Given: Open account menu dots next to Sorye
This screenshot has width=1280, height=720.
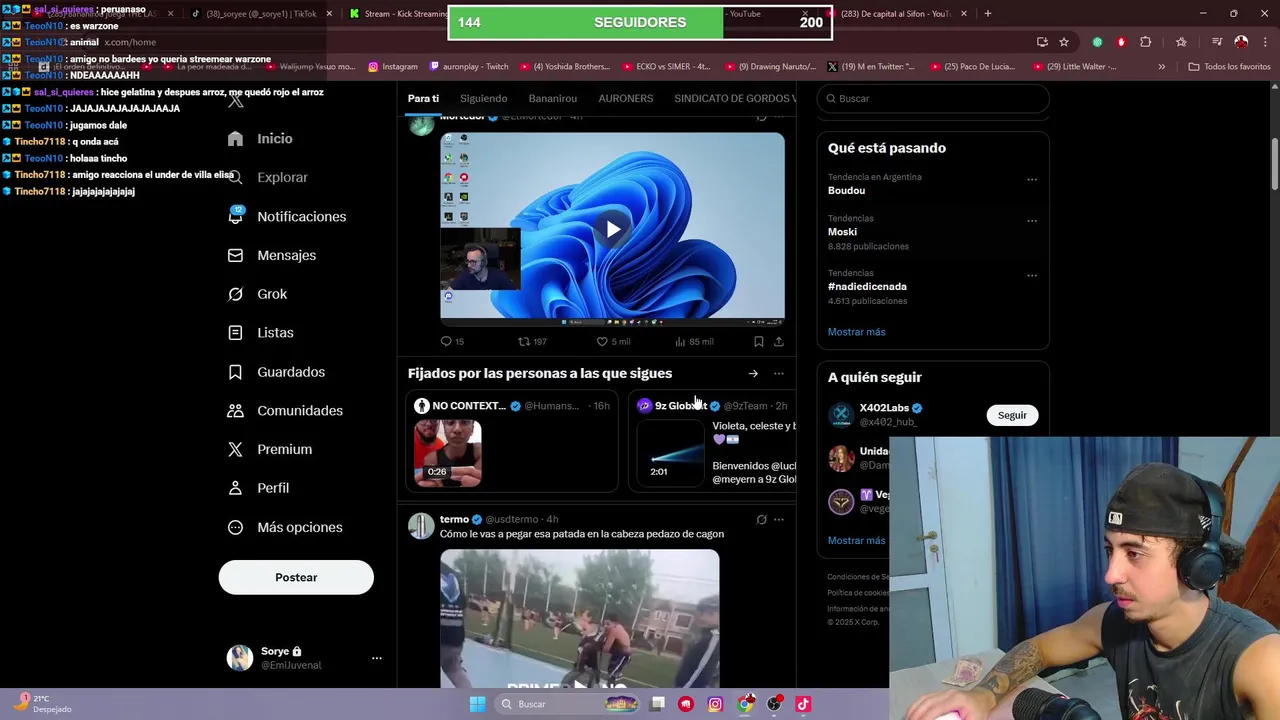Looking at the screenshot, I should coord(377,658).
